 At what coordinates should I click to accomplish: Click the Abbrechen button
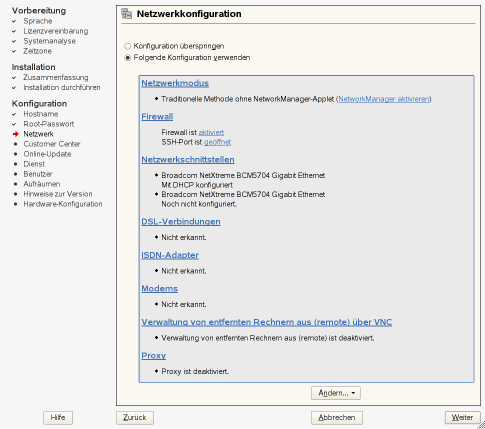point(337,418)
